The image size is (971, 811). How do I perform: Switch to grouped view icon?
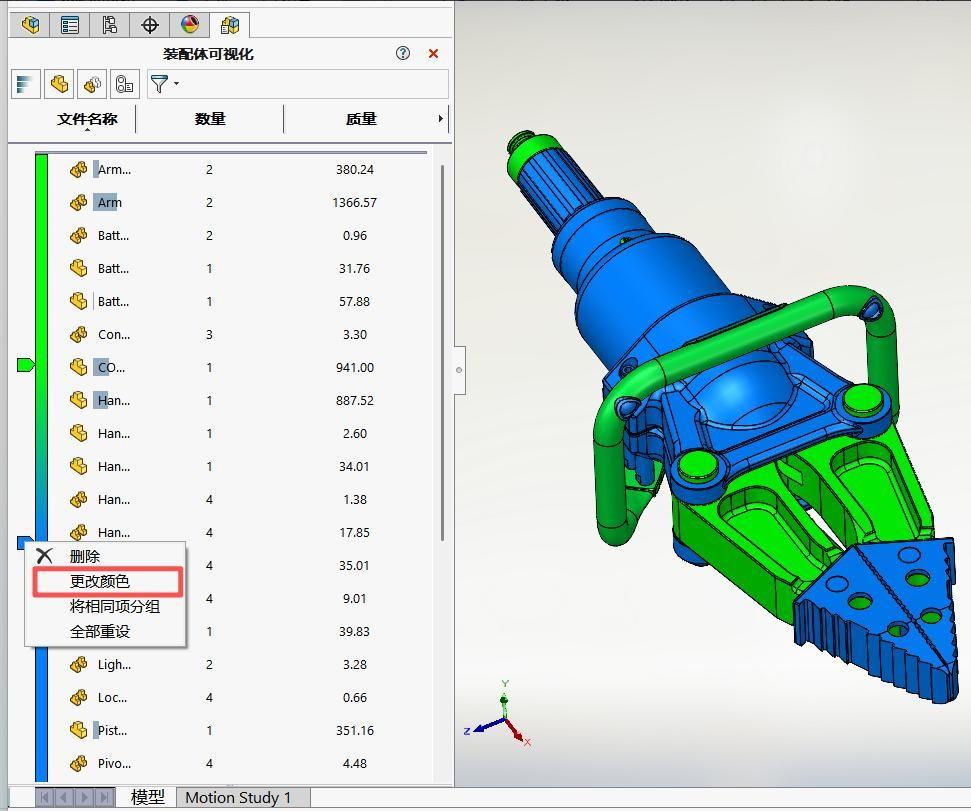click(x=92, y=84)
